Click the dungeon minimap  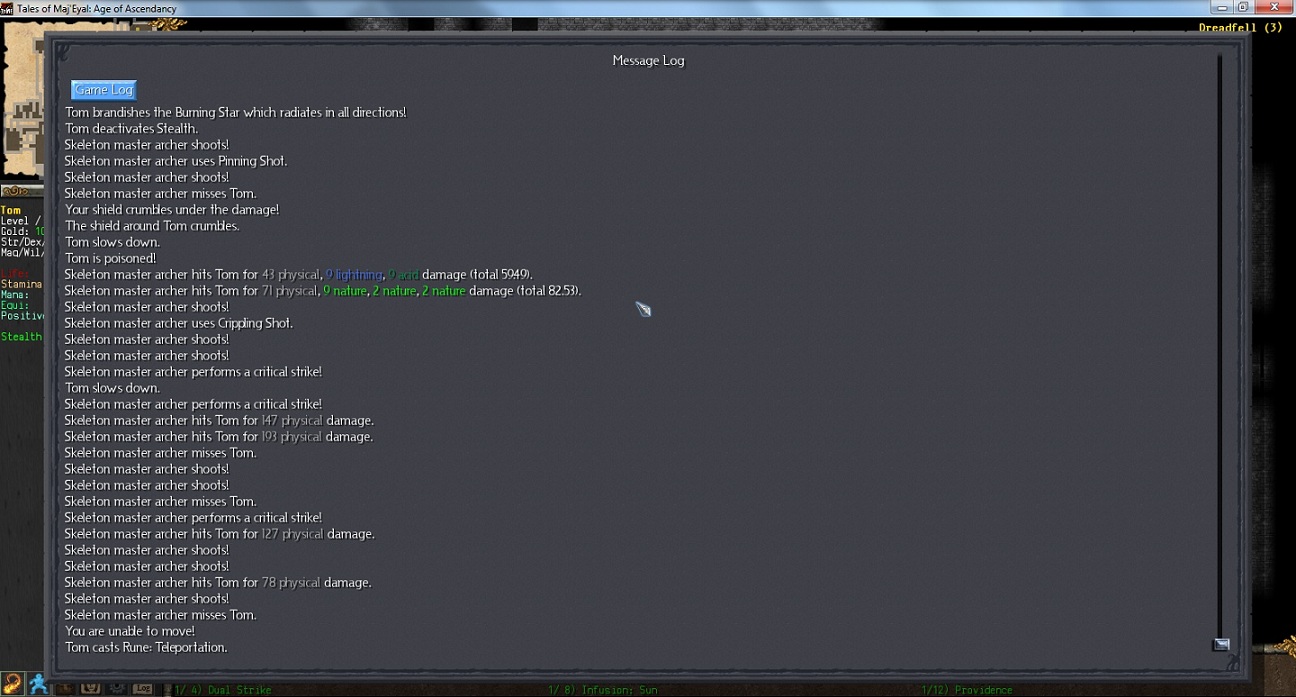21,100
